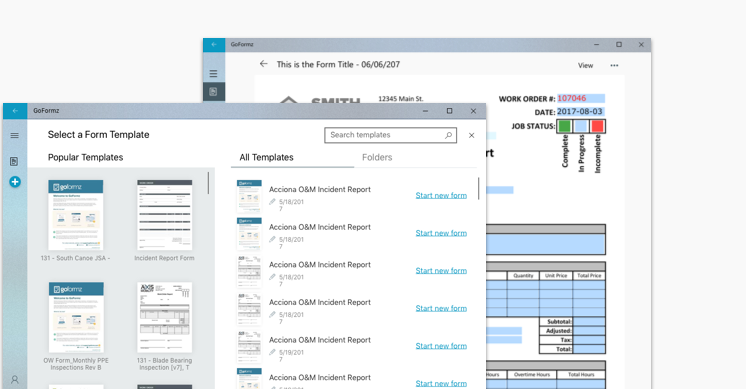The height and width of the screenshot is (389, 746).
Task: Select second Acciona O&M Incident Report thumbnail
Action: click(249, 233)
